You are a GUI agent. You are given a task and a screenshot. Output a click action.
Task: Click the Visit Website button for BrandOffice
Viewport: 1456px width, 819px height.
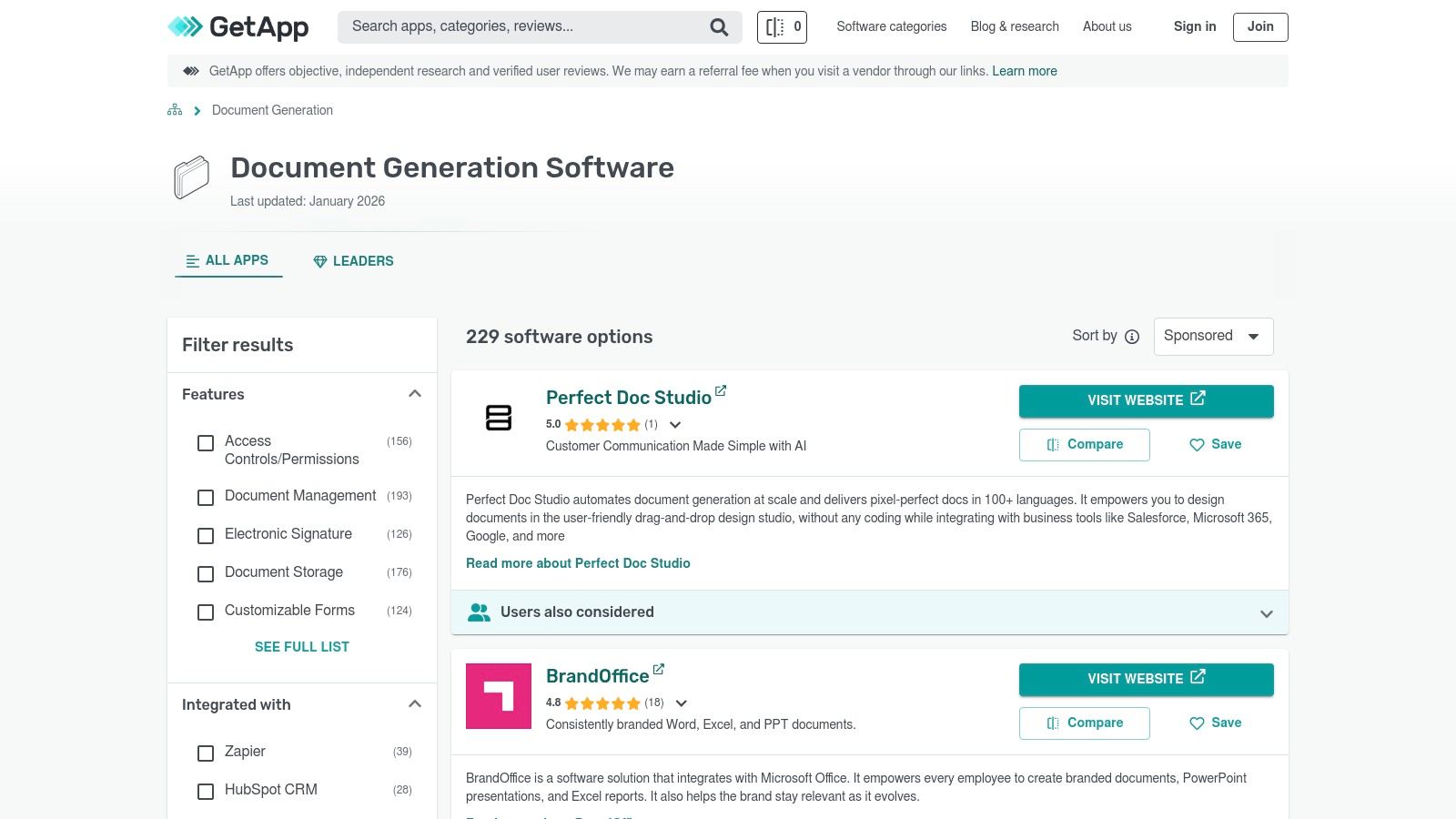pos(1146,679)
